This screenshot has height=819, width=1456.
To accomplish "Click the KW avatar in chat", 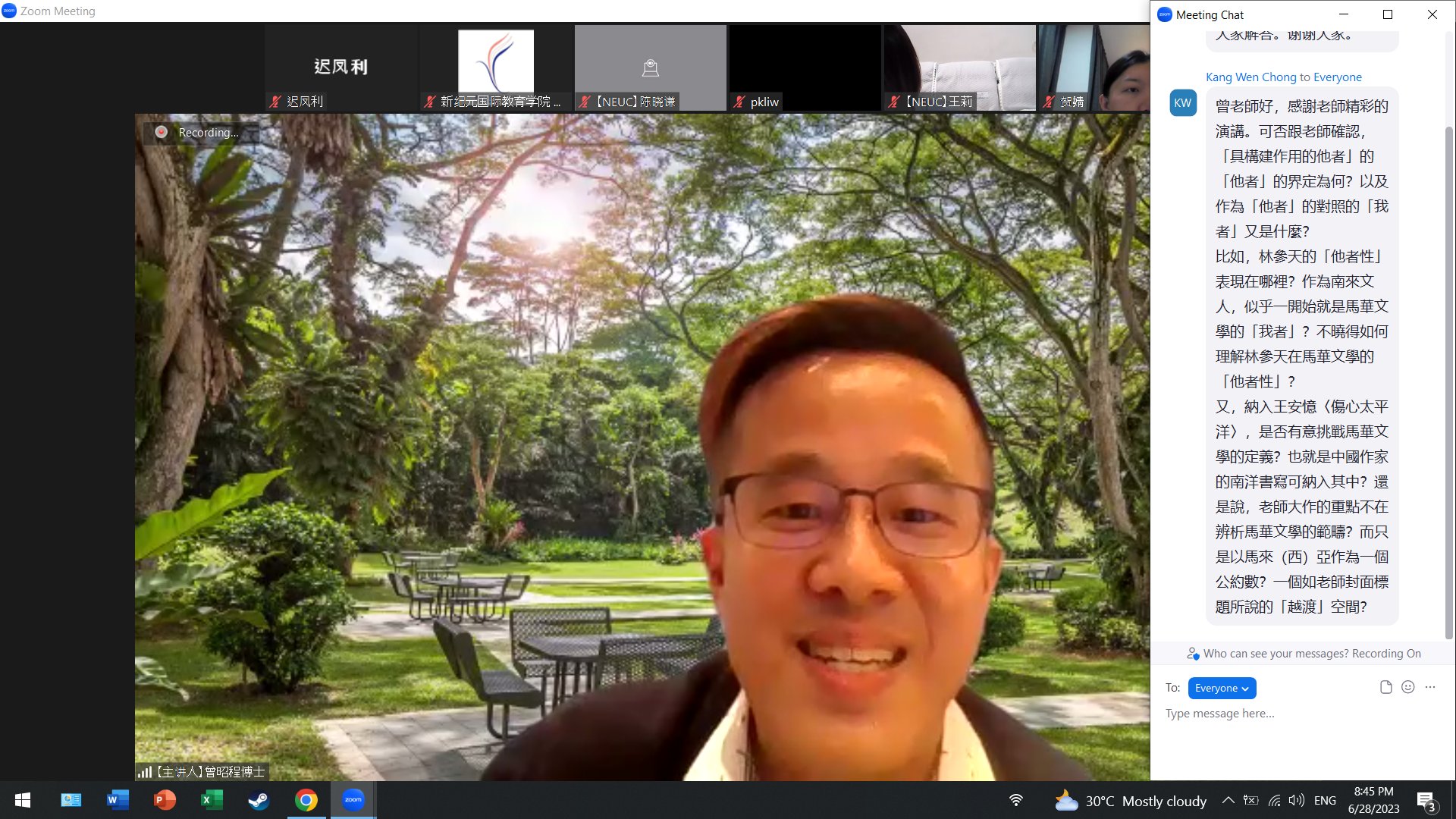I will 1182,103.
